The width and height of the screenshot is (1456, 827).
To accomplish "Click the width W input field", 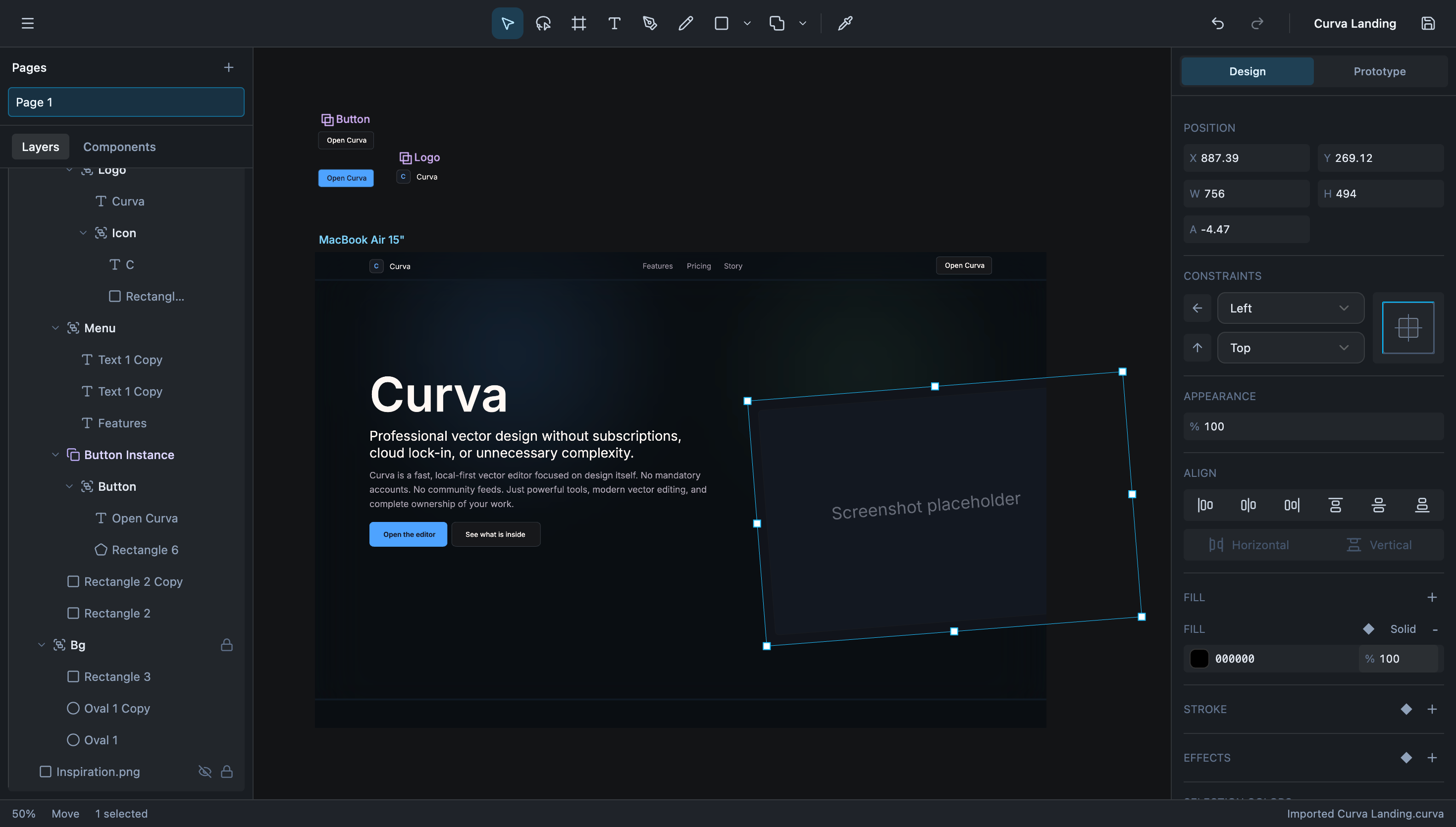I will 1247,194.
